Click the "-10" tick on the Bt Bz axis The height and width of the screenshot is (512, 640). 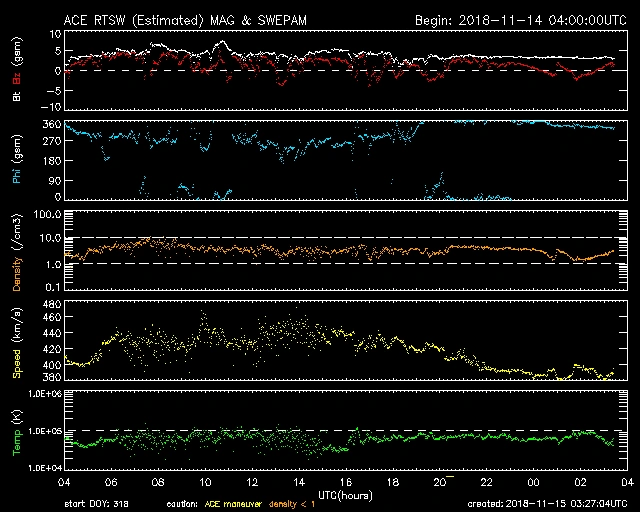[x=52, y=107]
